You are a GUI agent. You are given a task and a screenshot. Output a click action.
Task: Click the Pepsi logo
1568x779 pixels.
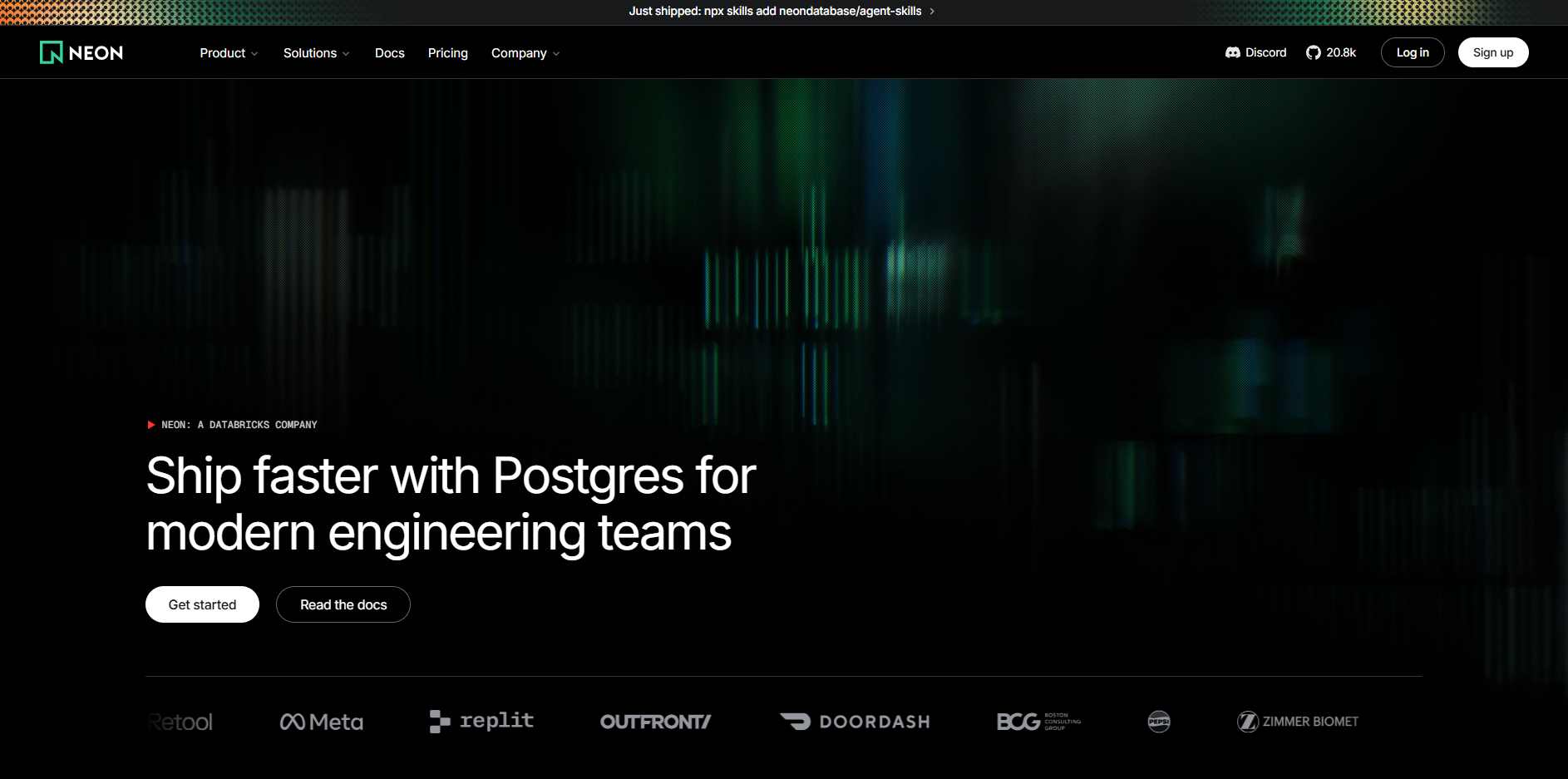pyautogui.click(x=1159, y=722)
